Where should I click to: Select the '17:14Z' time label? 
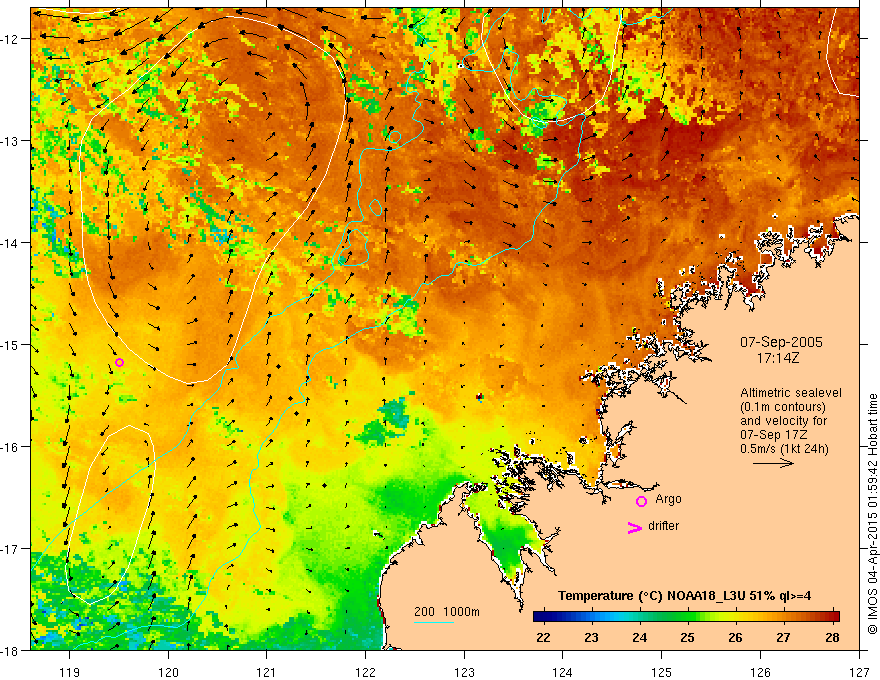tap(777, 357)
